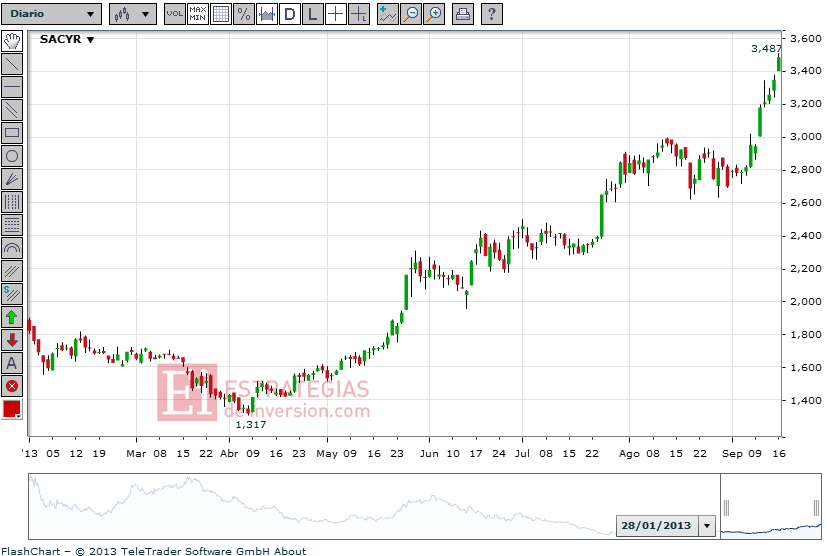The image size is (827, 556).
Task: Click the zoom in magnifier icon
Action: point(434,14)
